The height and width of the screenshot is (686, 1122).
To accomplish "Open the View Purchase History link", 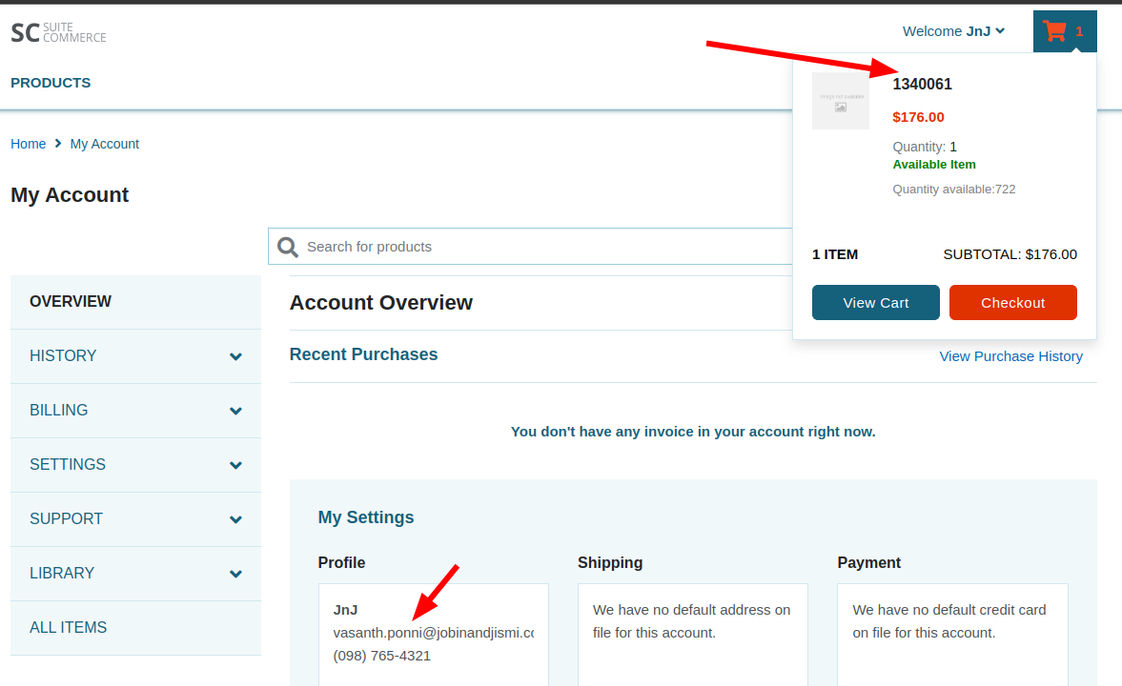I will [x=1010, y=356].
